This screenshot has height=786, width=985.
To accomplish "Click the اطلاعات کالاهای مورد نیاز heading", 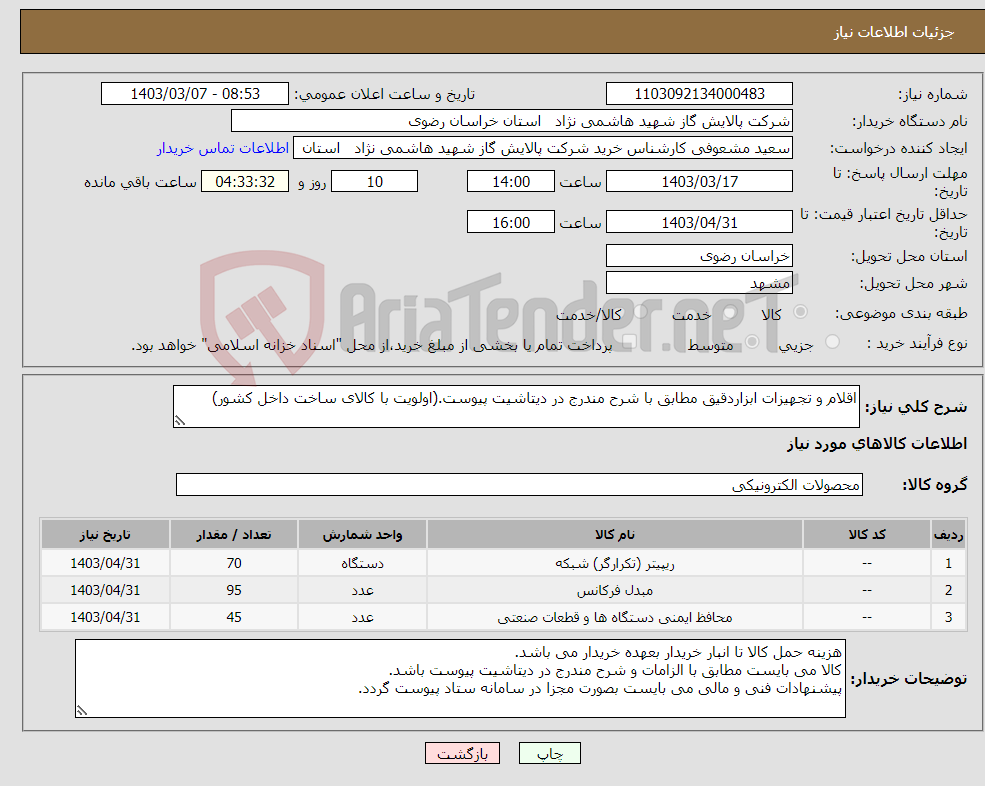I will (876, 444).
